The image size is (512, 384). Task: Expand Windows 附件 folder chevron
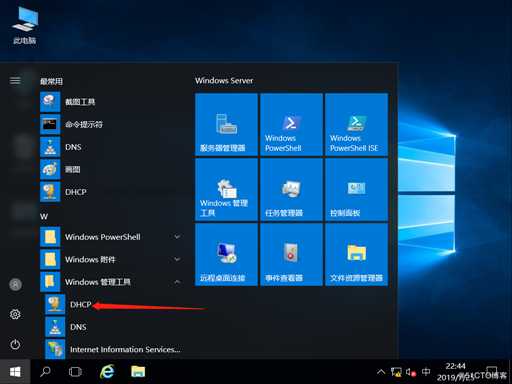(177, 259)
